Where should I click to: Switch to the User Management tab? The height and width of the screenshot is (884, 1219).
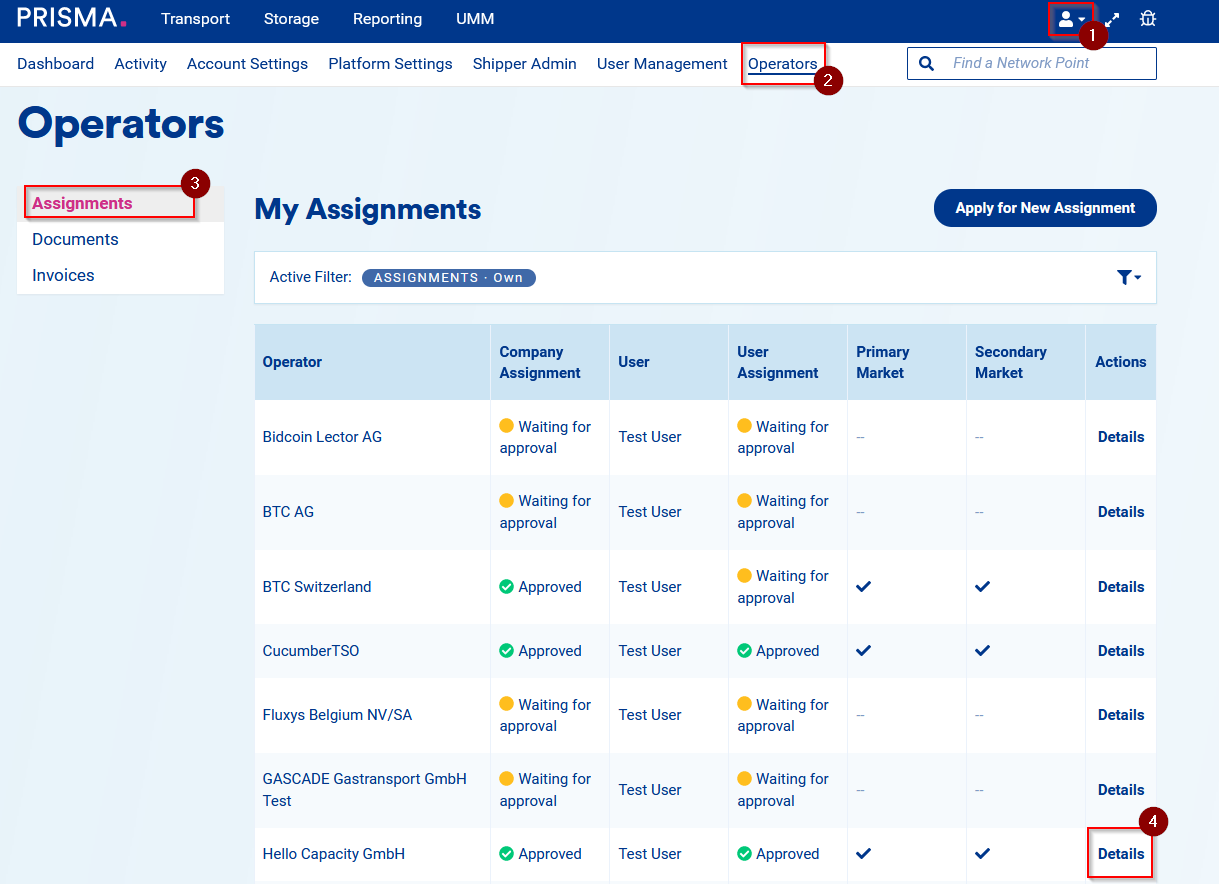click(662, 64)
